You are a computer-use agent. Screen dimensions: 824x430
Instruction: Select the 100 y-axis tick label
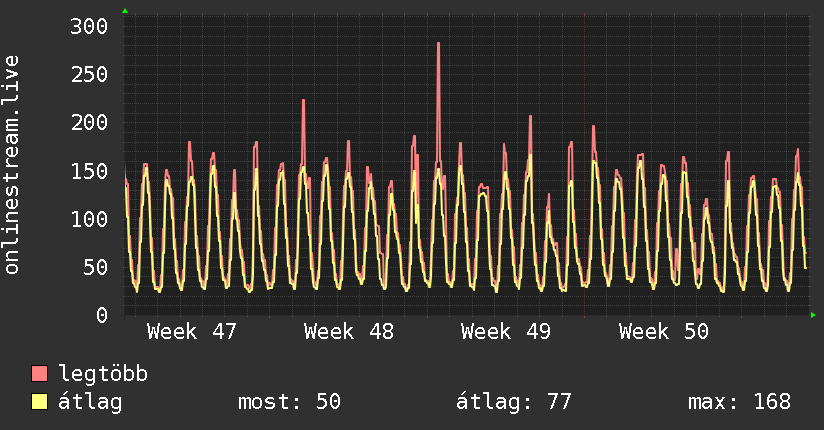point(87,219)
